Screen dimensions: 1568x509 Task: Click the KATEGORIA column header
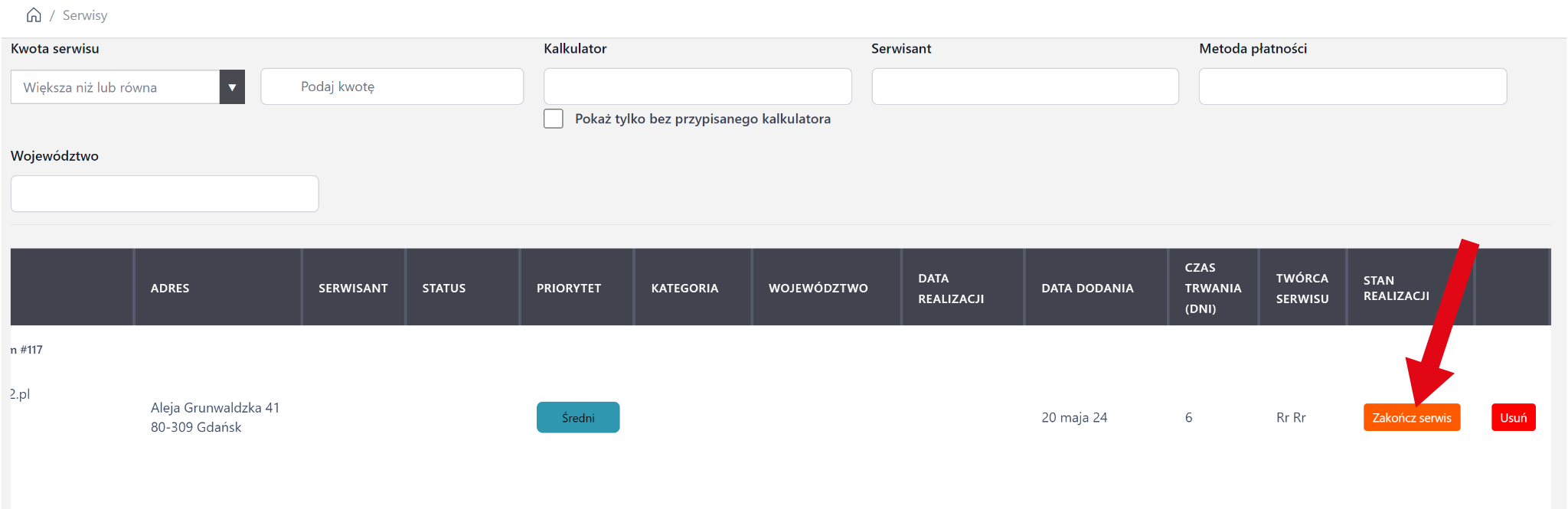[x=684, y=288]
